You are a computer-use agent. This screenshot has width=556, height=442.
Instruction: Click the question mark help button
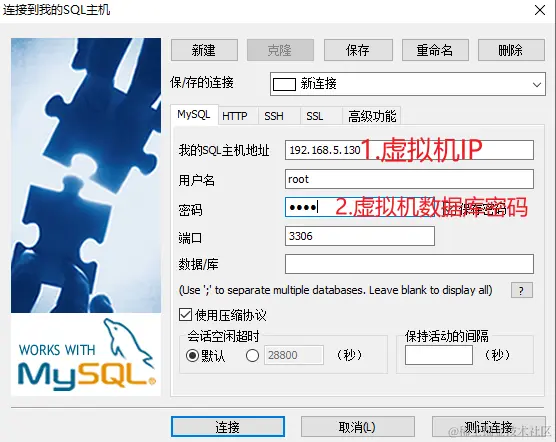pyautogui.click(x=522, y=290)
